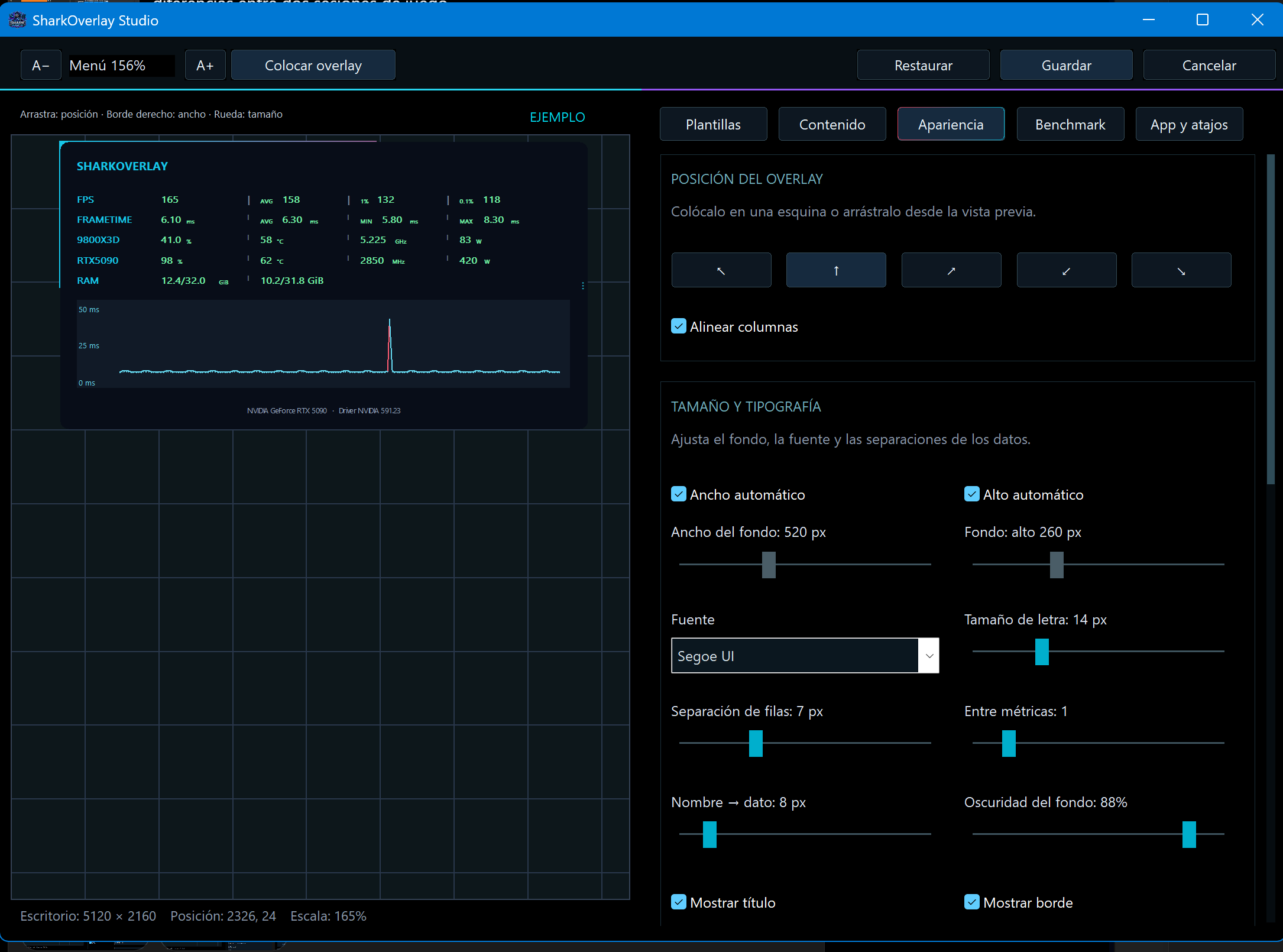Open the Fuente dropdown arrow
This screenshot has height=952, width=1283.
tap(929, 656)
